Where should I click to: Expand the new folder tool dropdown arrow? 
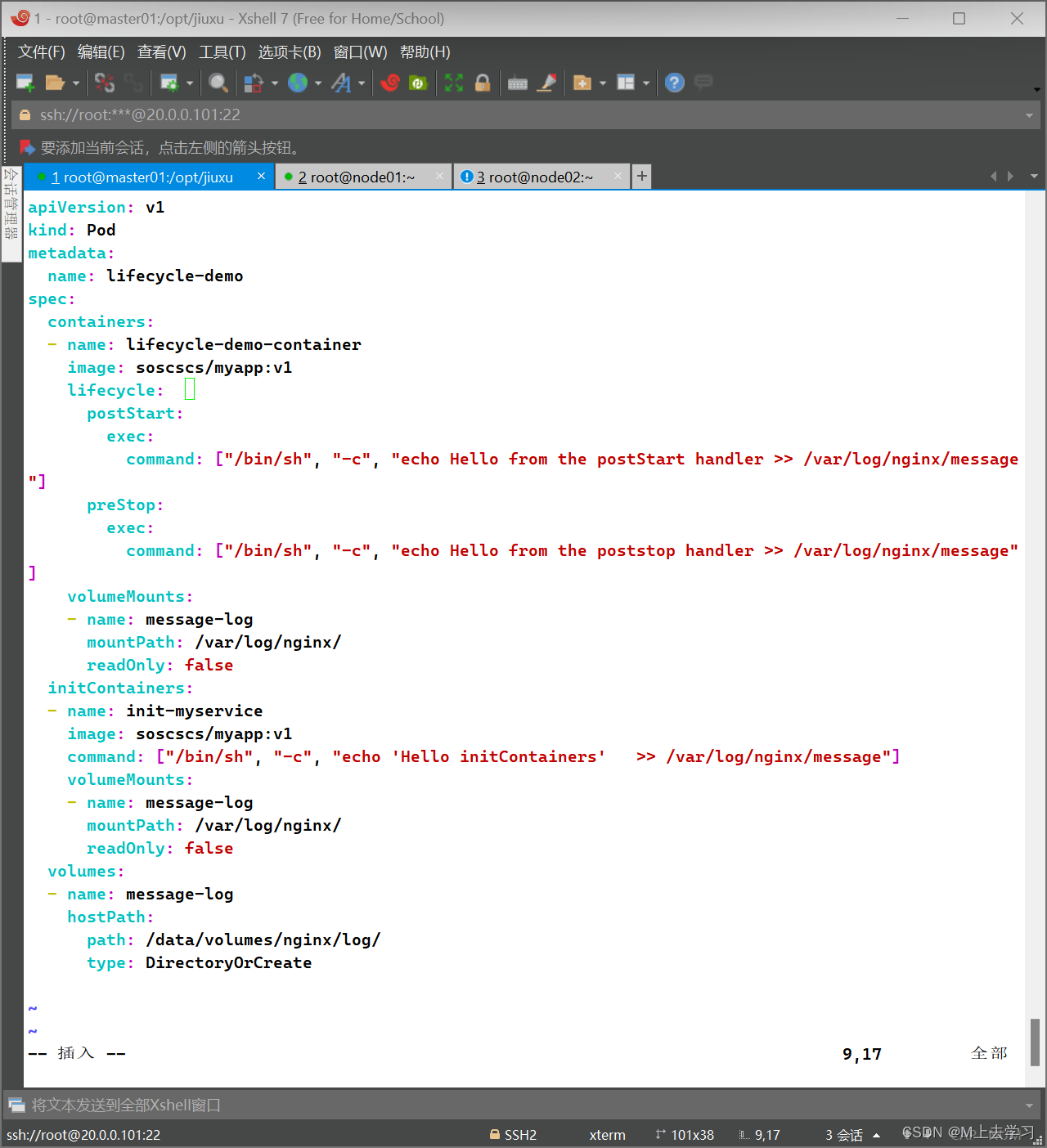tap(603, 83)
